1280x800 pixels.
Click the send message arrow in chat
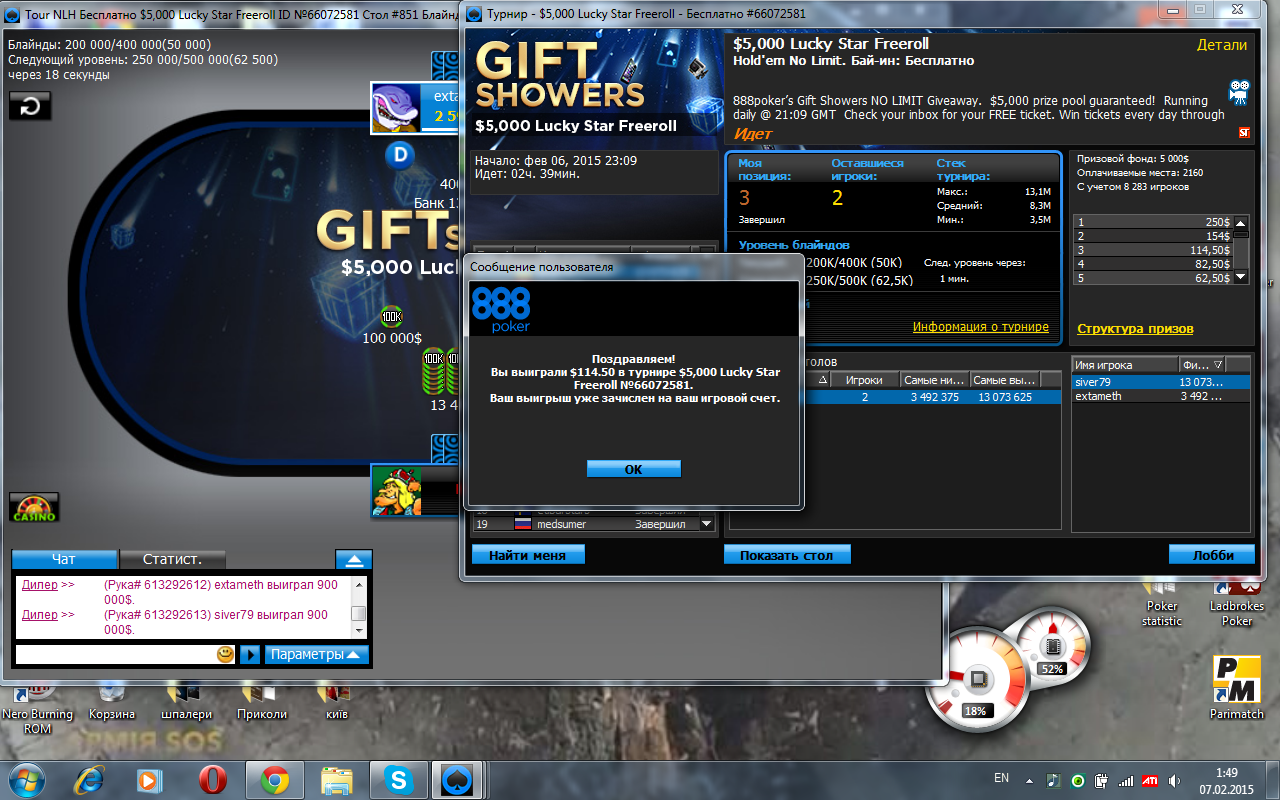(250, 654)
